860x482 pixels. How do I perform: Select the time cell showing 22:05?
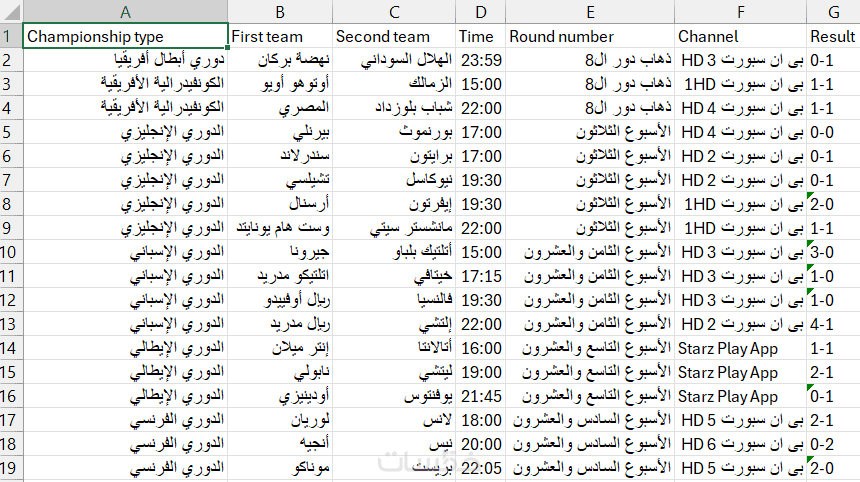(x=481, y=469)
